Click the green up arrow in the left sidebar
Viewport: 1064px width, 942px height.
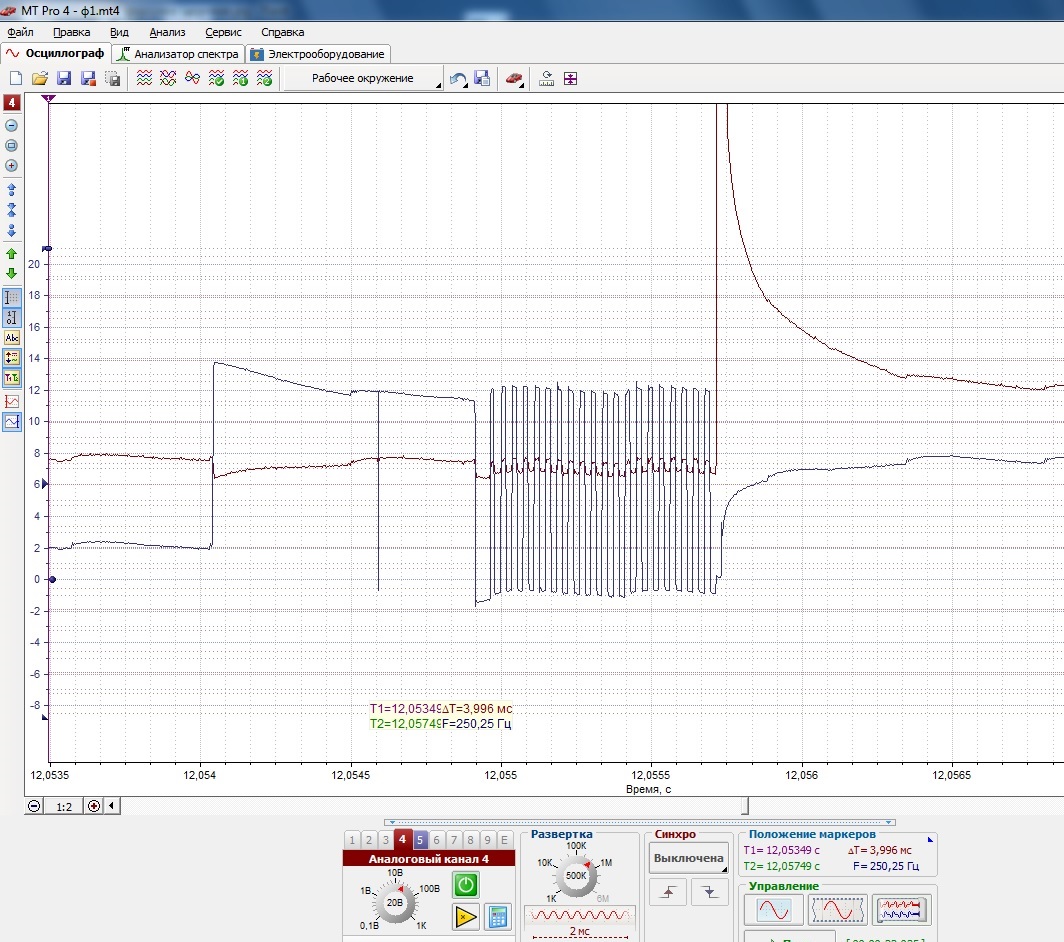coord(12,254)
